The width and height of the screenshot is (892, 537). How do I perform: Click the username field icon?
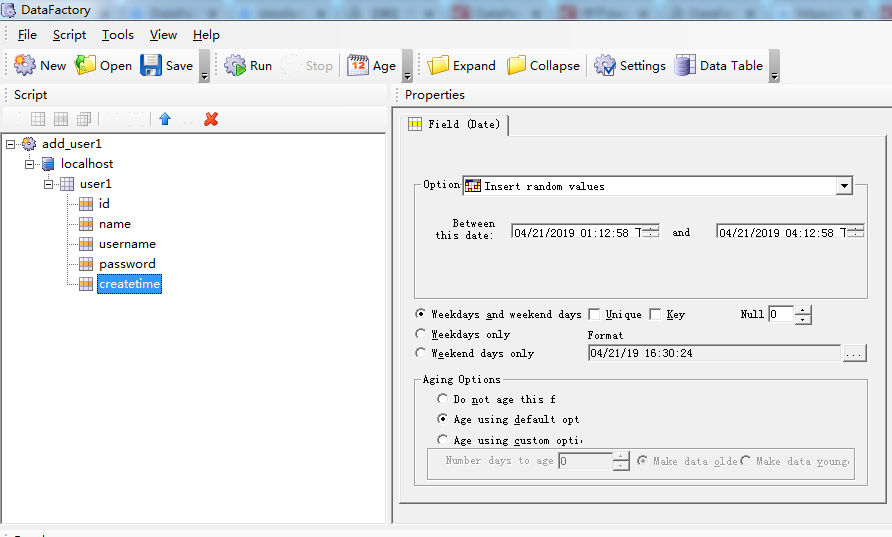[86, 244]
